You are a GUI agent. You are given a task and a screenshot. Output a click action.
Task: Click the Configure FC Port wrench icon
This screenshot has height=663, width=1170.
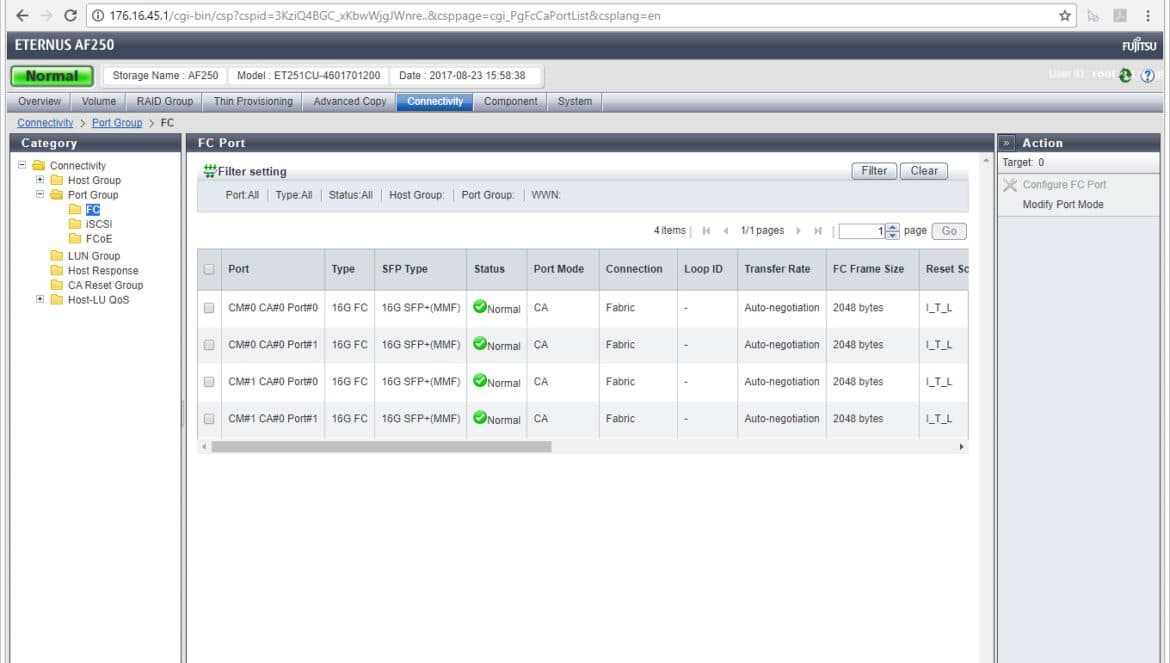pos(1010,185)
